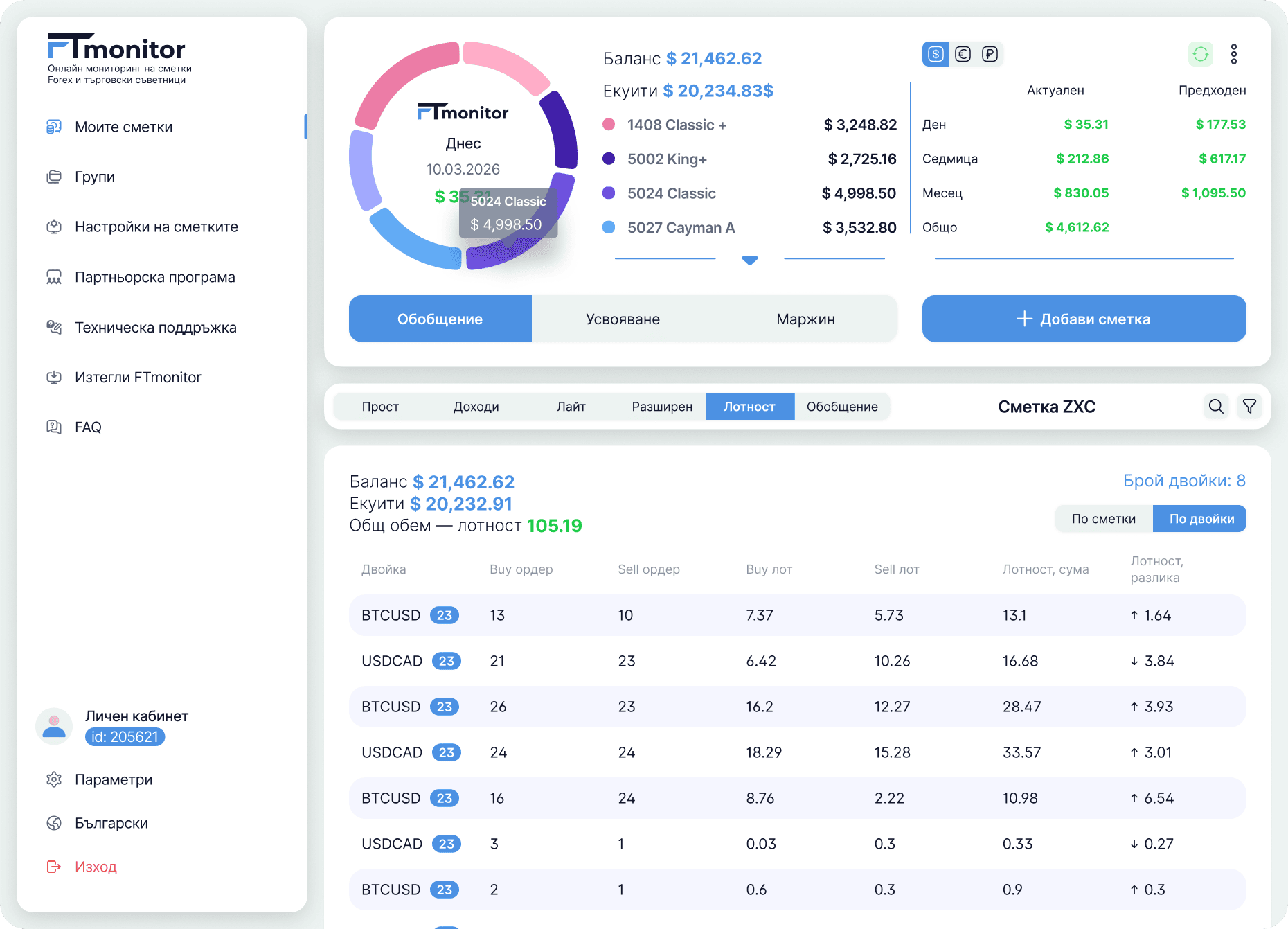This screenshot has width=1288, height=929.
Task: Click the Добави сметка button
Action: coord(1084,319)
